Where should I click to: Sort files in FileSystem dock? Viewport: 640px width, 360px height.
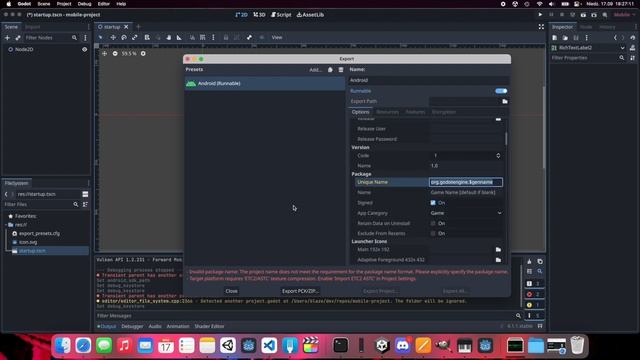pyautogui.click(x=85, y=204)
